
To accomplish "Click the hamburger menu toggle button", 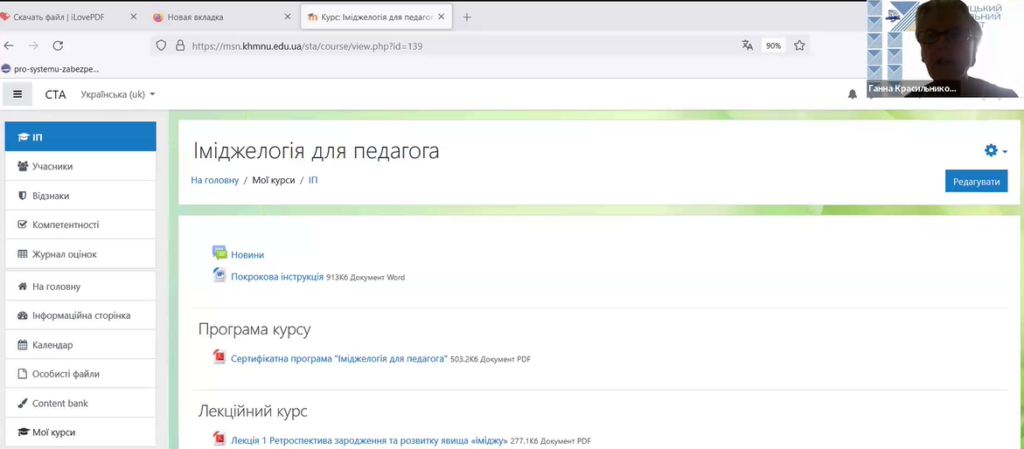I will pyautogui.click(x=17, y=94).
